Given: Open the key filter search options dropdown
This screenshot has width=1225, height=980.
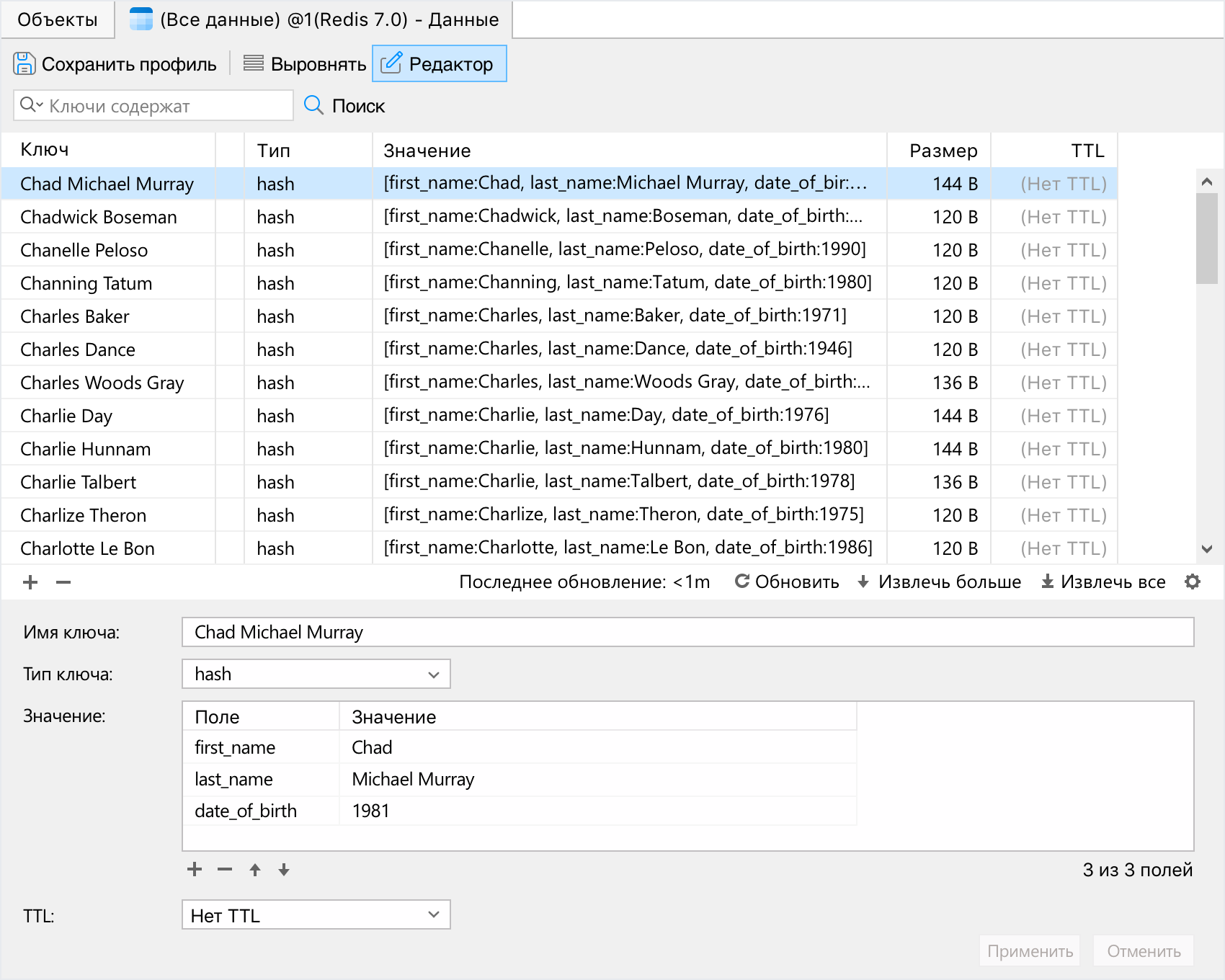Looking at the screenshot, I should pos(31,105).
